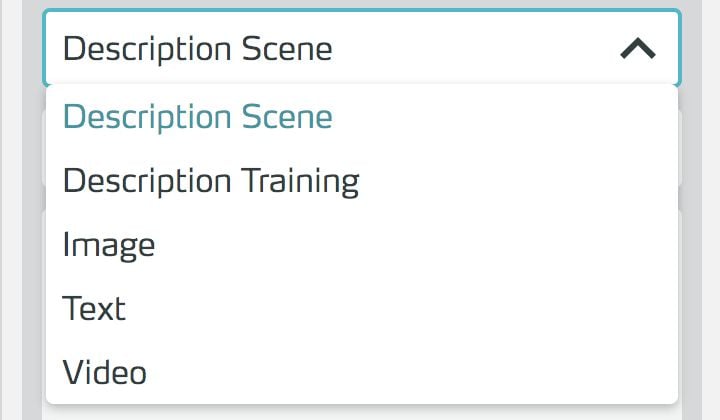Choose the Video option

pos(105,372)
